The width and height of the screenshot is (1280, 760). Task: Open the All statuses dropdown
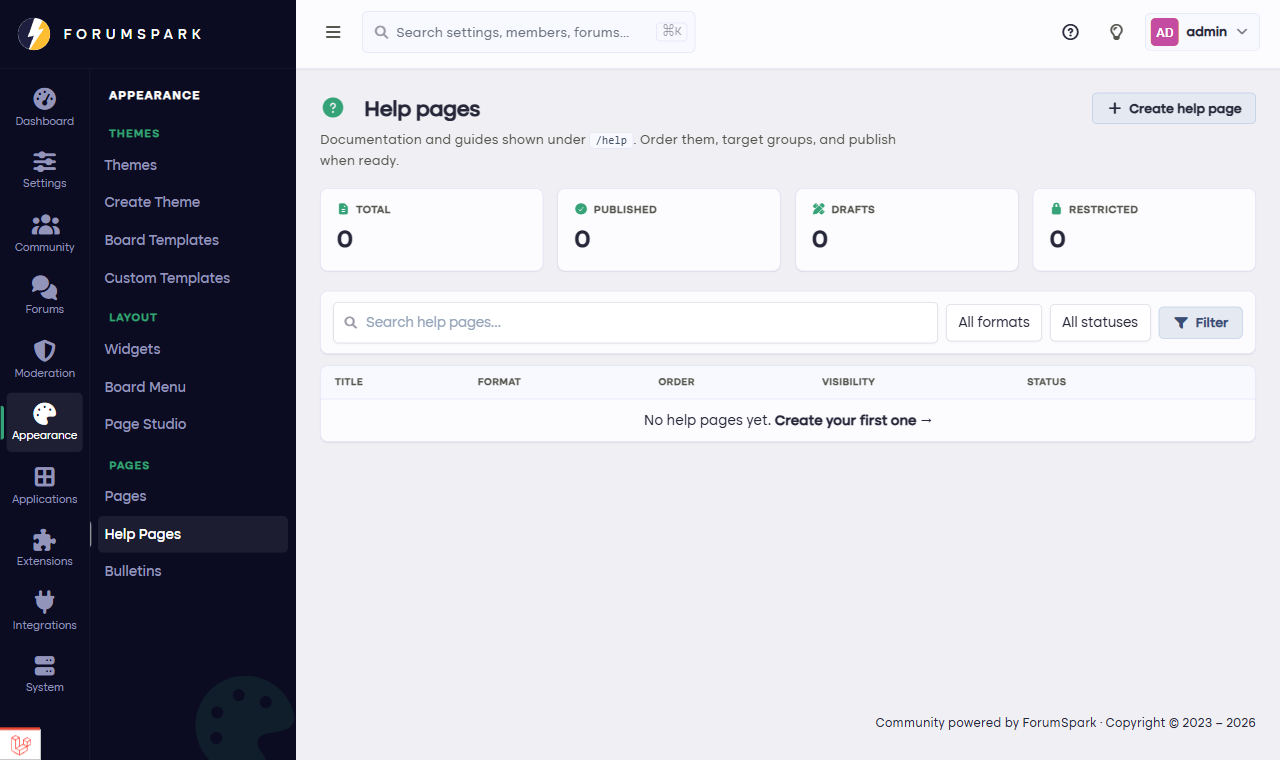click(x=1100, y=323)
